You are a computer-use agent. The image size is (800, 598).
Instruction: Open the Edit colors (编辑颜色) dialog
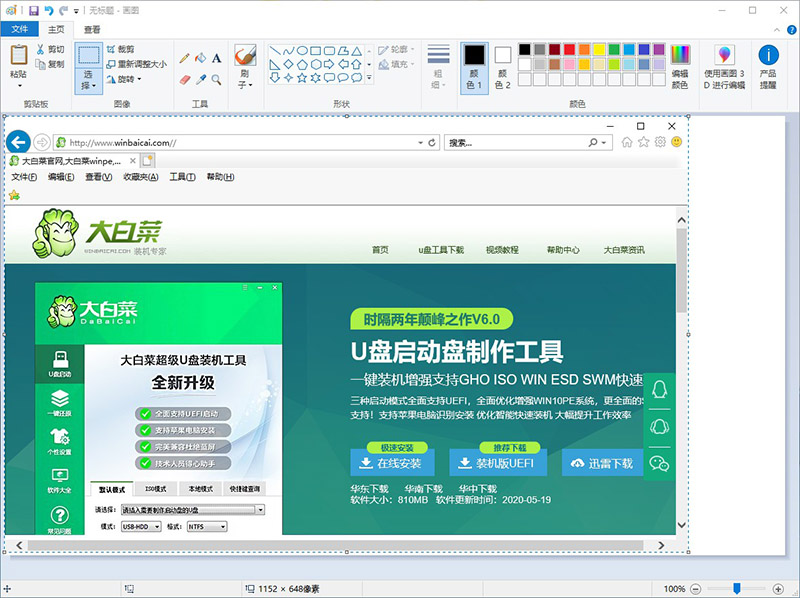click(680, 66)
